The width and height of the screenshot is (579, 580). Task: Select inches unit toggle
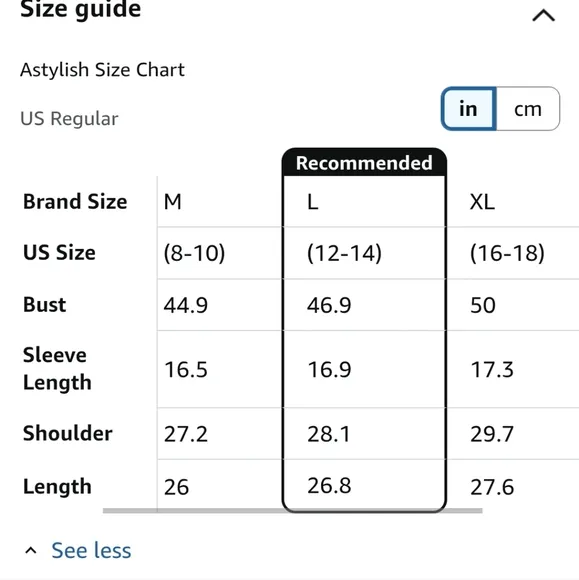[x=468, y=109]
